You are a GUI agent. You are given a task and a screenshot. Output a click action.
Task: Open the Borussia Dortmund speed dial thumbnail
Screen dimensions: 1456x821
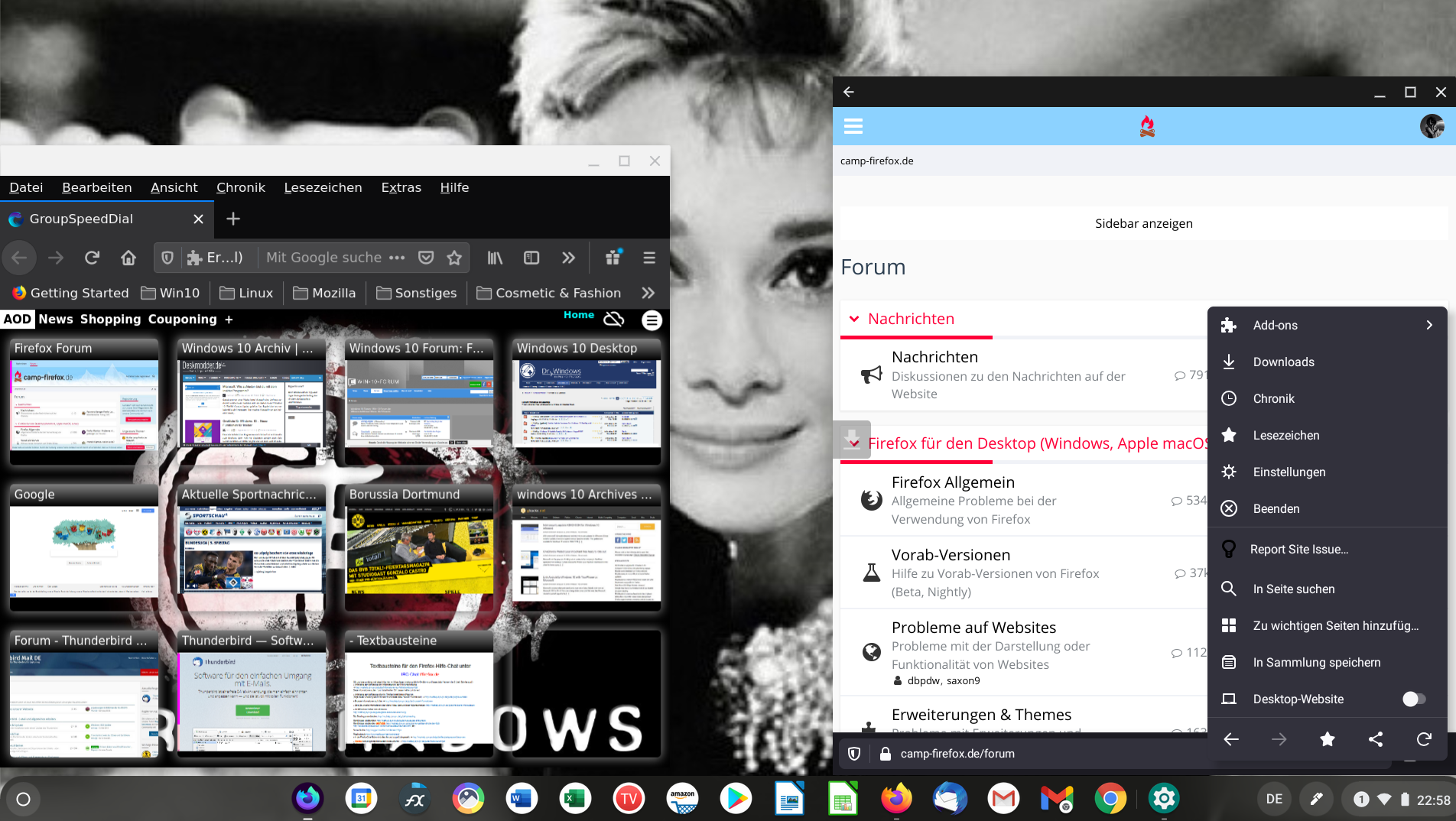[418, 547]
